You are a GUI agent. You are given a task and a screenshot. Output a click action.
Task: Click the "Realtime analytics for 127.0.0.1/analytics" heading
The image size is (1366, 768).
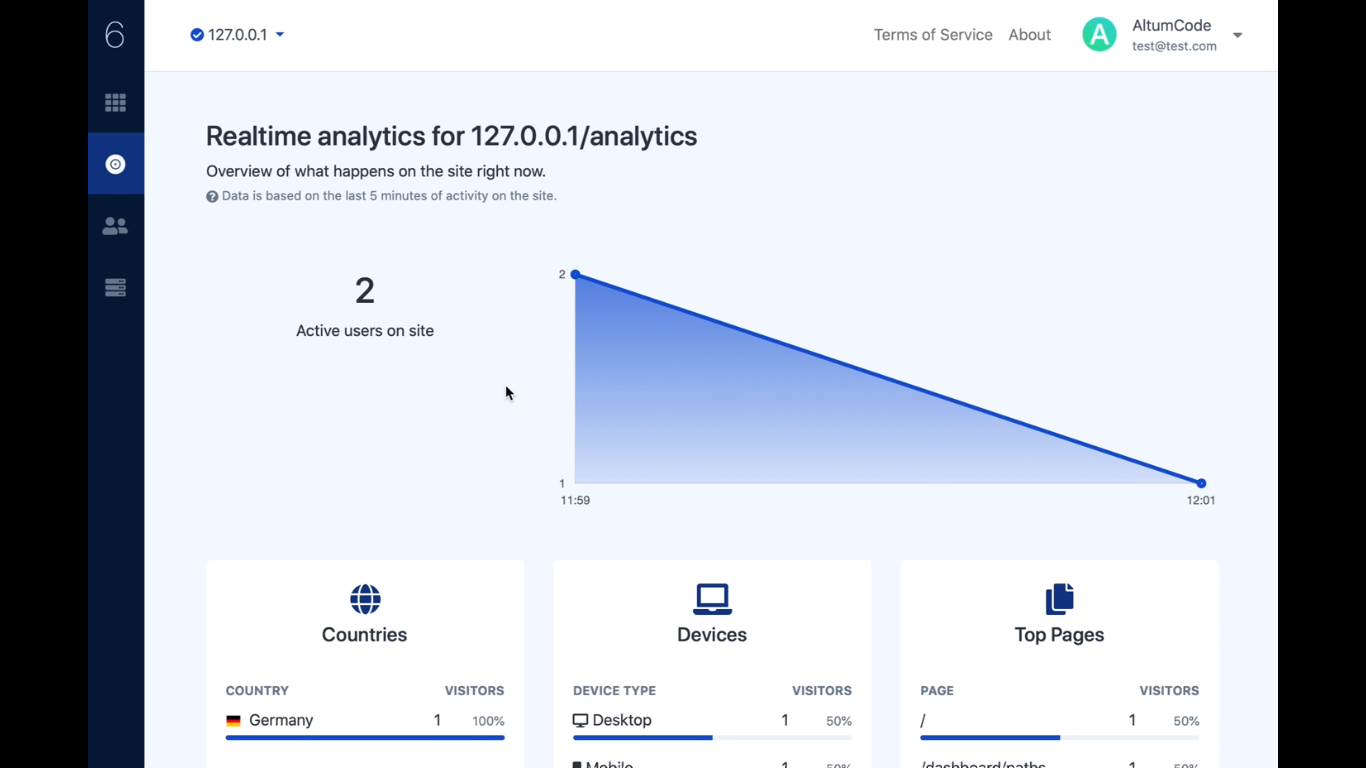(451, 136)
